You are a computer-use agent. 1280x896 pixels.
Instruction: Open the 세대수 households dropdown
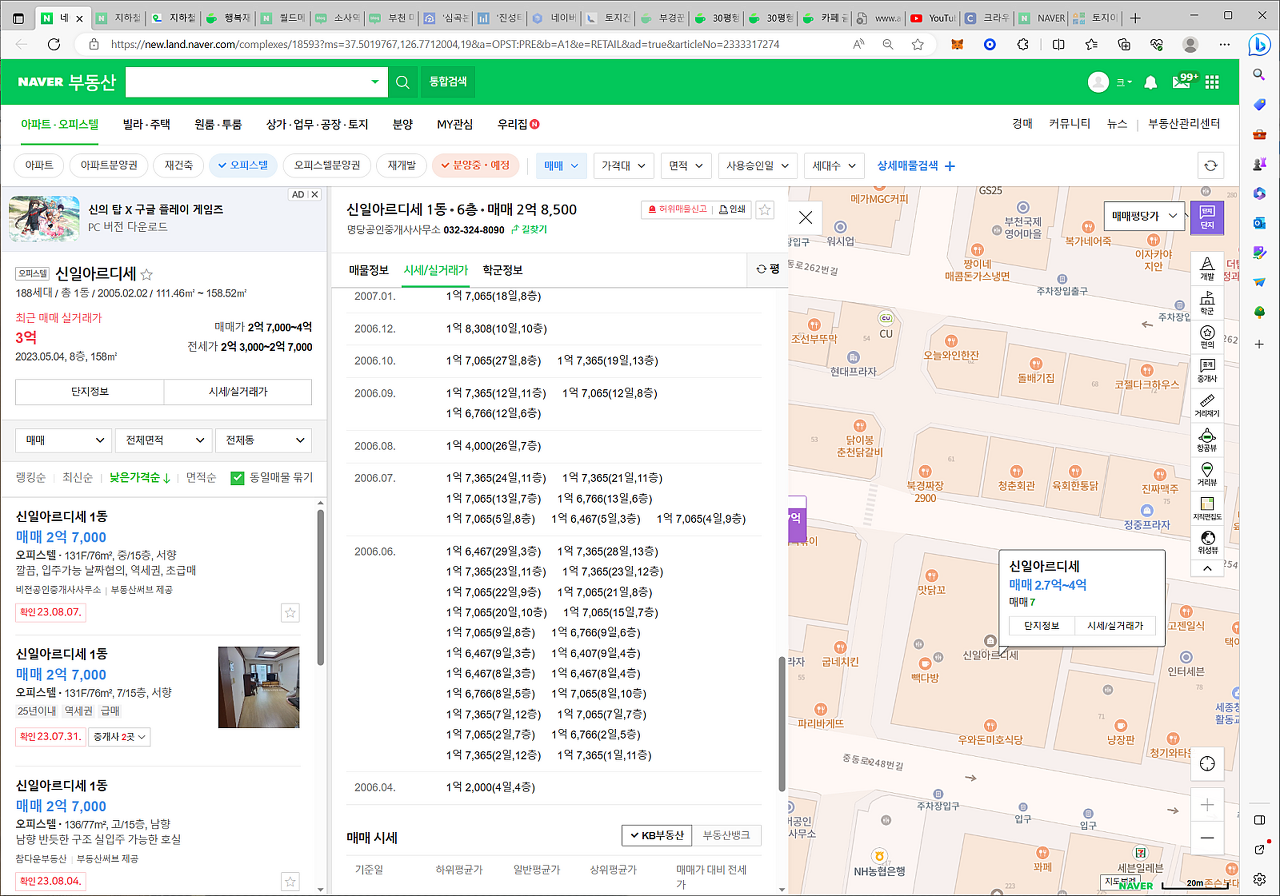(834, 166)
